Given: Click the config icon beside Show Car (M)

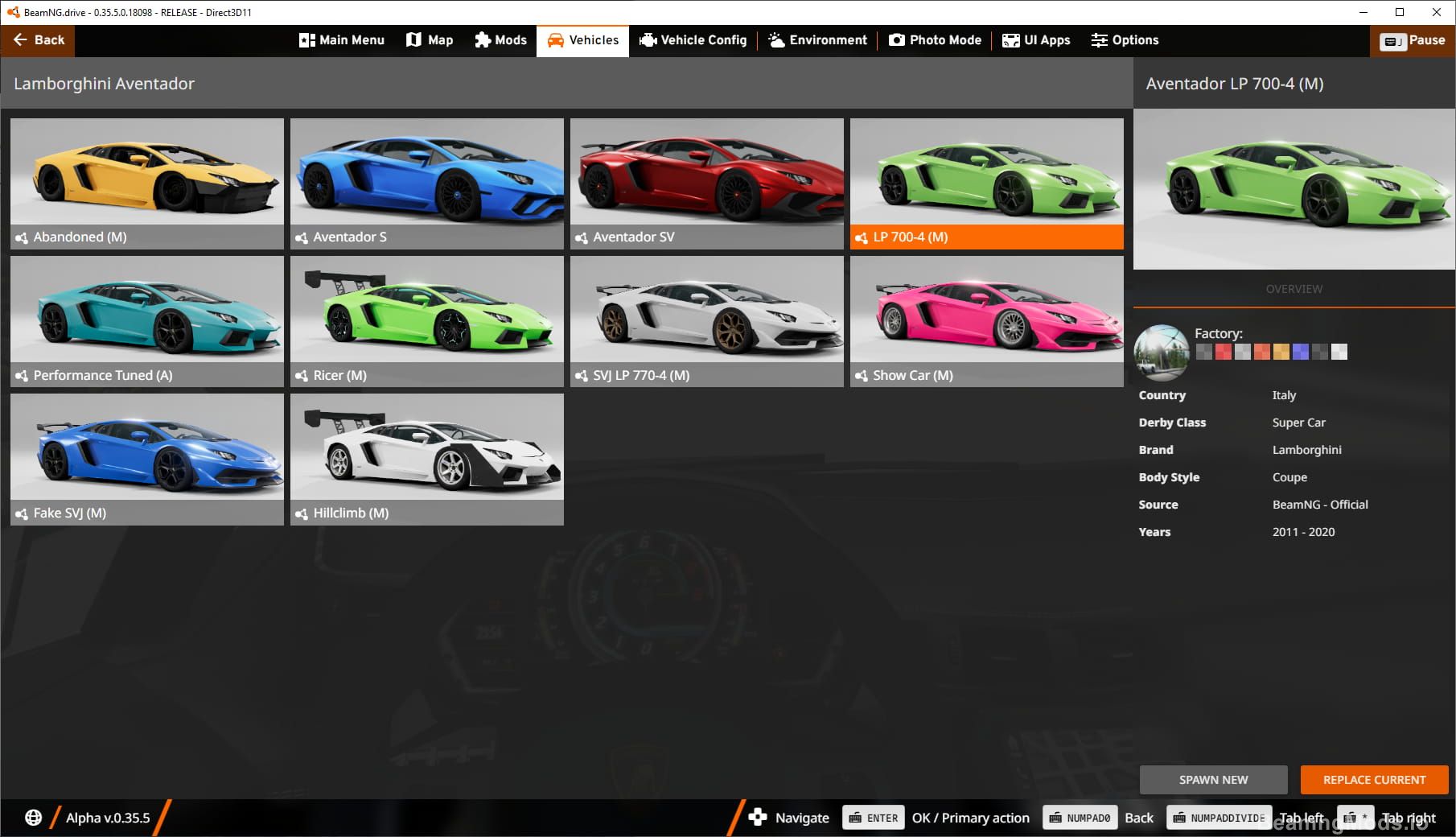Looking at the screenshot, I should 862,376.
